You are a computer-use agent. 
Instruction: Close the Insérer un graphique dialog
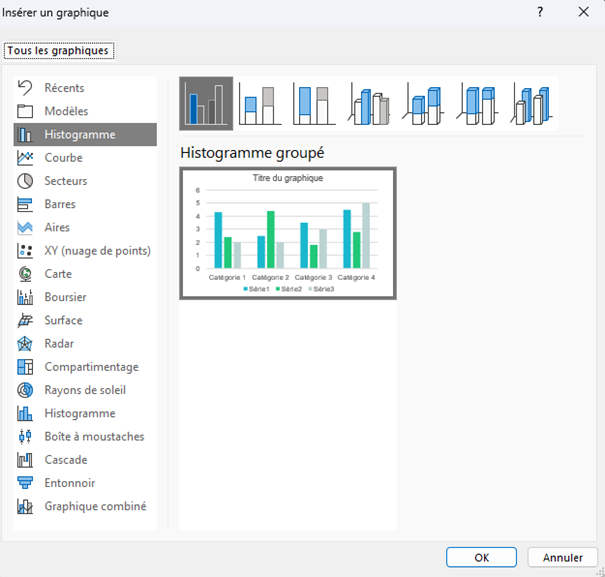(x=583, y=12)
